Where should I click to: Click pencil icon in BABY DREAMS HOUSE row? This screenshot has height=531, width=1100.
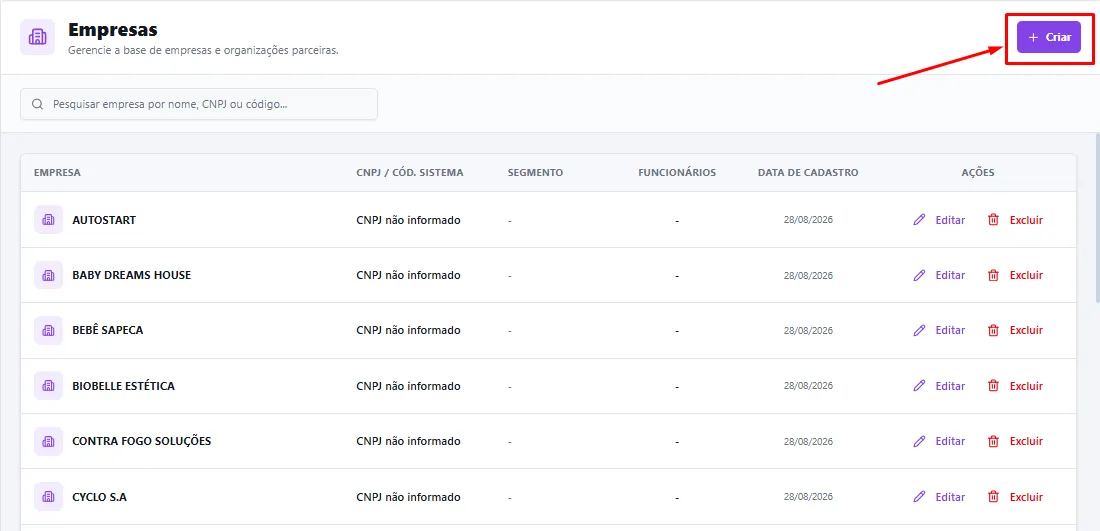919,275
